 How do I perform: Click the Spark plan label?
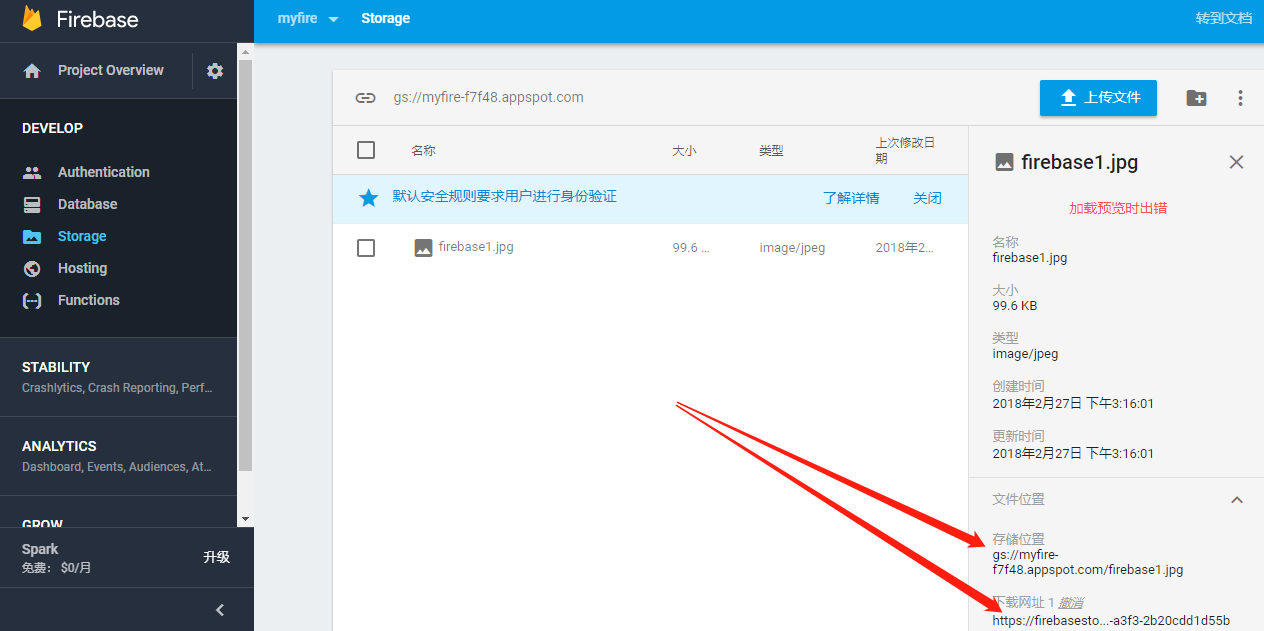coord(40,549)
